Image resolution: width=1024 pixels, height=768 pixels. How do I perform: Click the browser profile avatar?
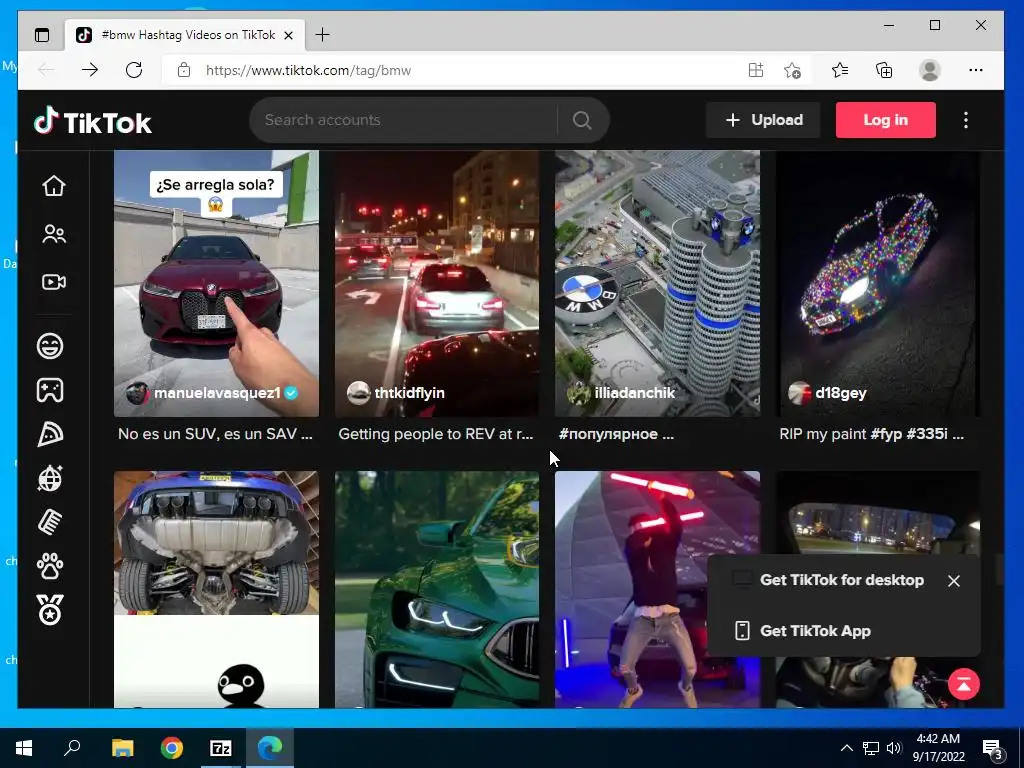(929, 70)
